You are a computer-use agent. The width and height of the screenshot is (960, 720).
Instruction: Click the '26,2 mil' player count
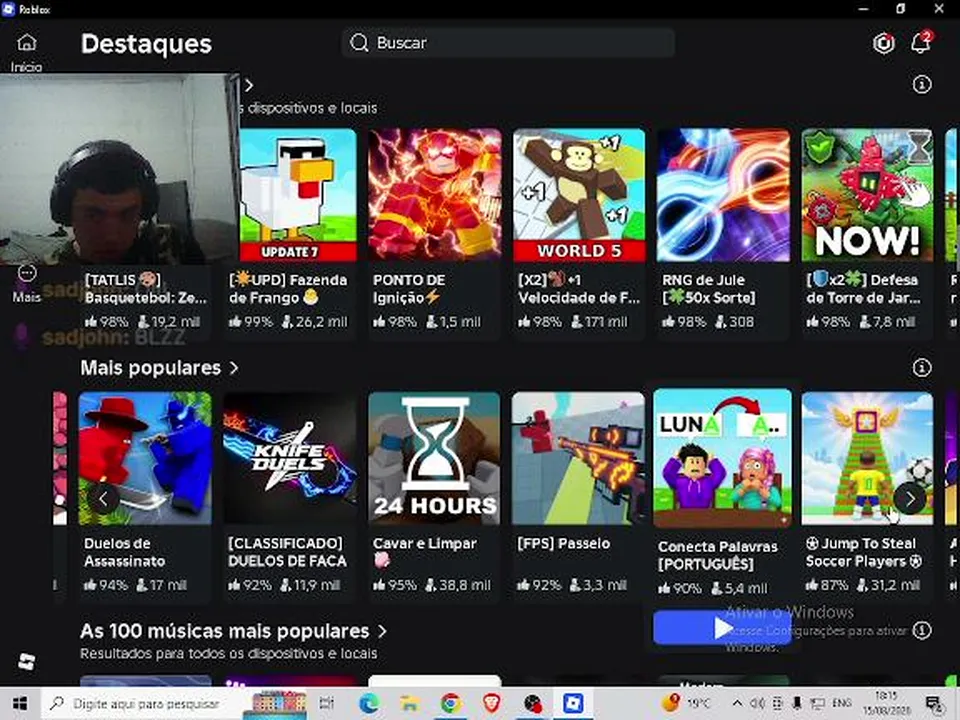pos(321,322)
